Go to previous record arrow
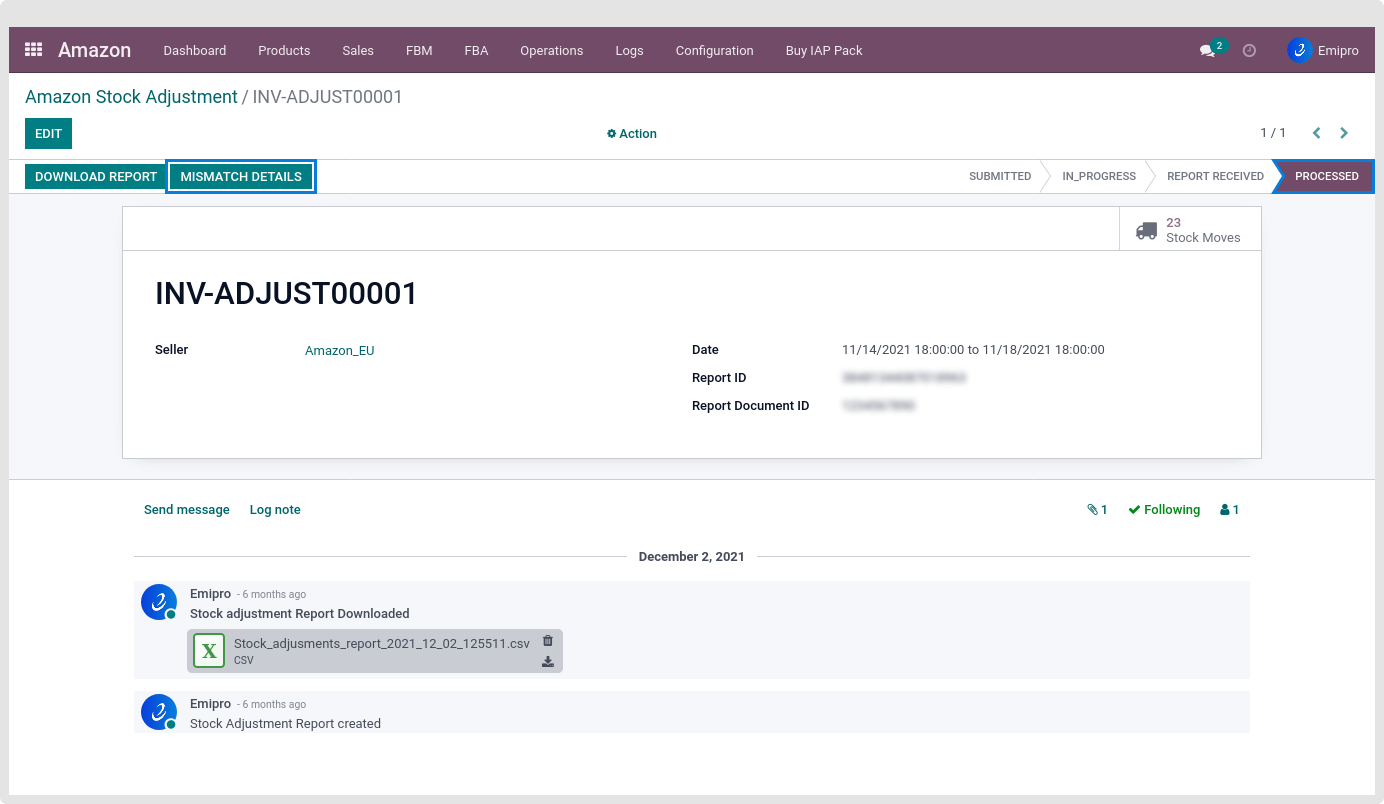The width and height of the screenshot is (1384, 804). click(1316, 133)
